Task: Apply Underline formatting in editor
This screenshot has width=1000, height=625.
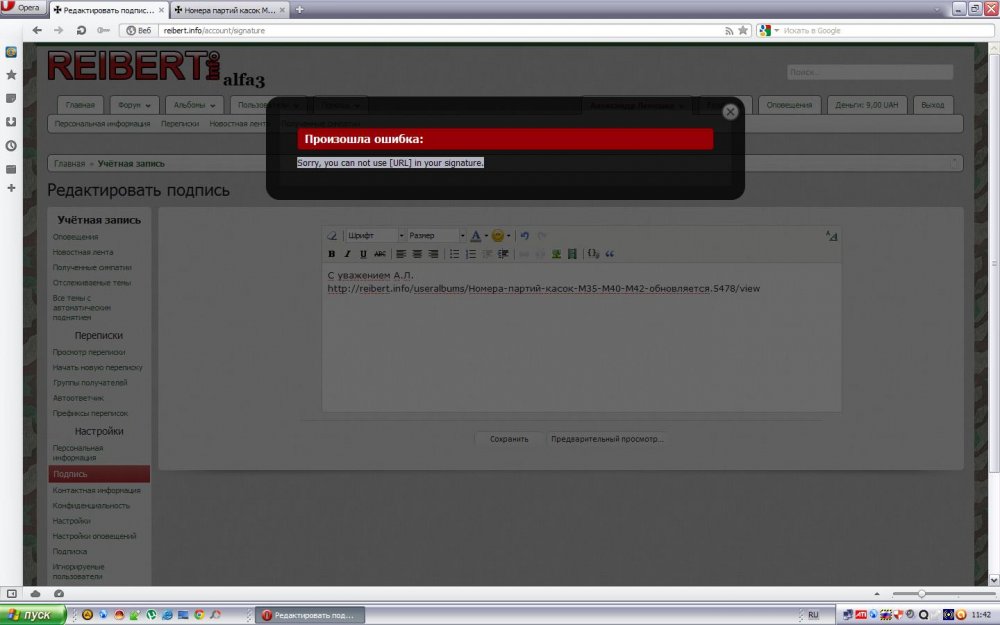Action: pos(363,254)
